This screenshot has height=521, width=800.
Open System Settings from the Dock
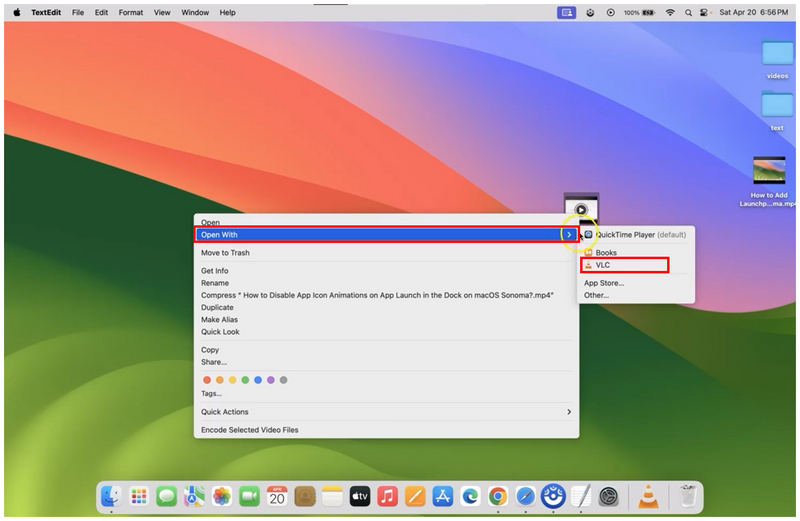(608, 496)
